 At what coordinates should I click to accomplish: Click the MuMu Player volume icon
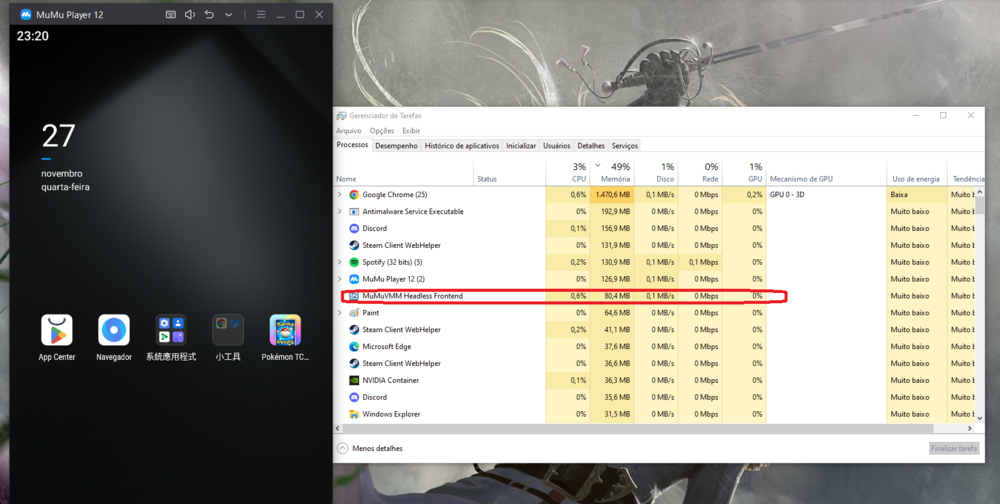point(189,15)
